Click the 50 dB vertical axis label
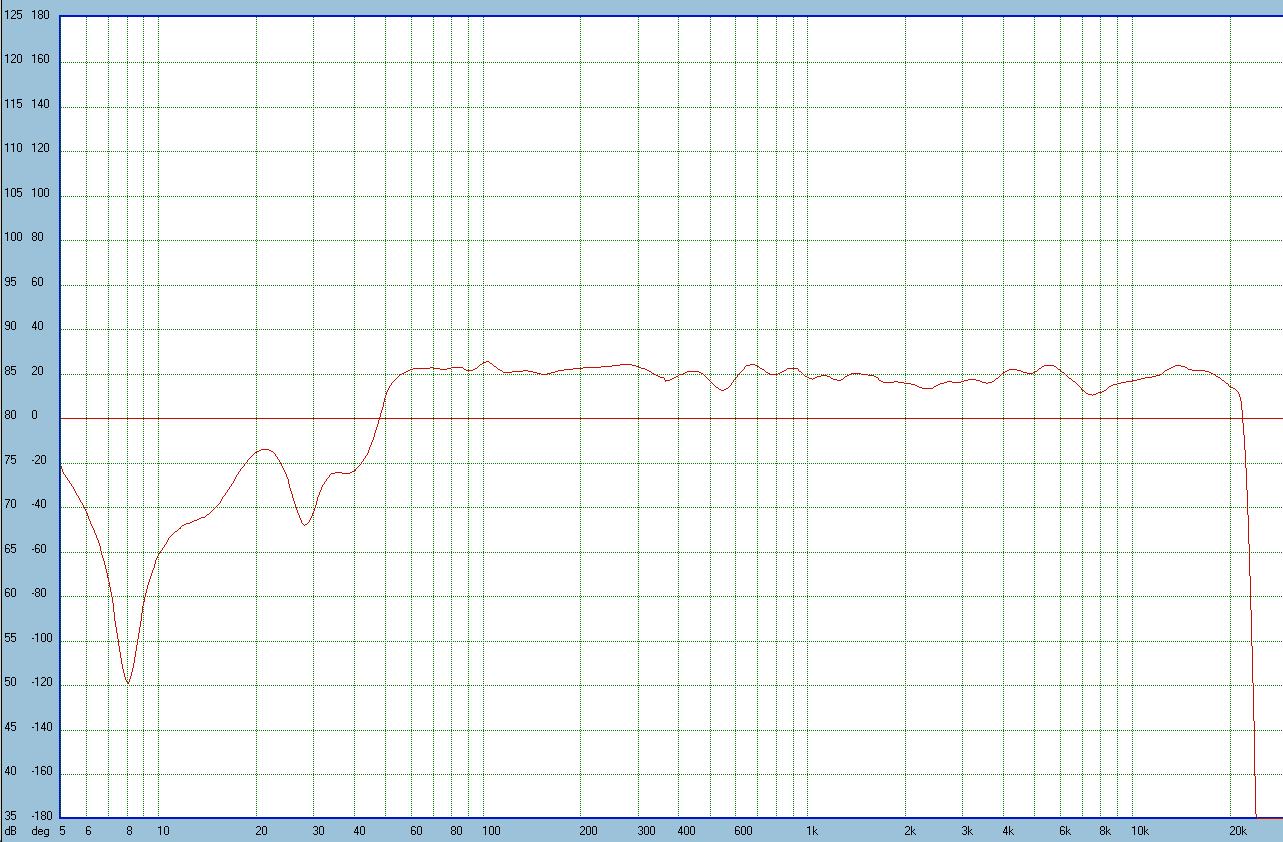 click(11, 683)
